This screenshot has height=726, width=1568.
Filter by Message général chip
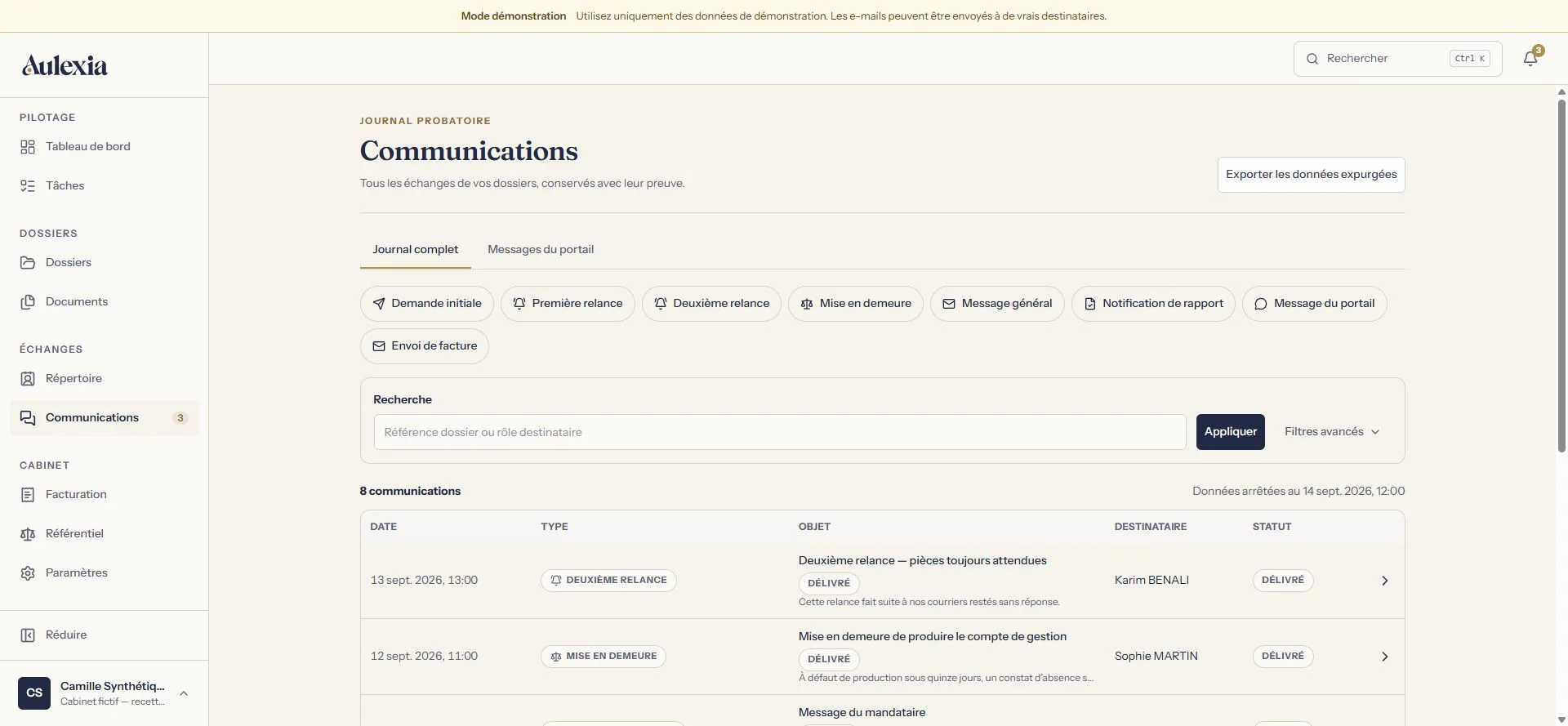[997, 304]
